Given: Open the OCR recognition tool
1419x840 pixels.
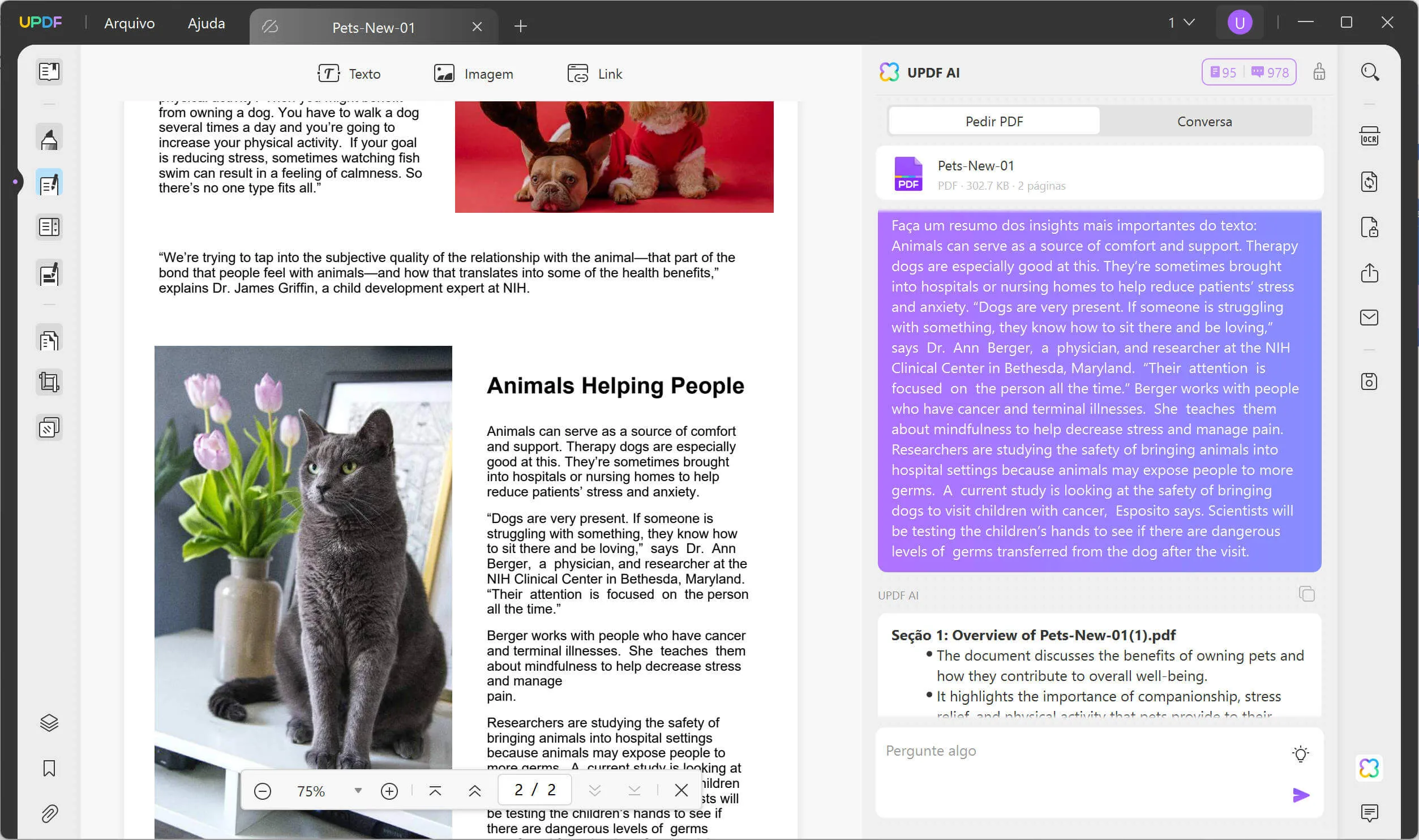Looking at the screenshot, I should pyautogui.click(x=1369, y=136).
